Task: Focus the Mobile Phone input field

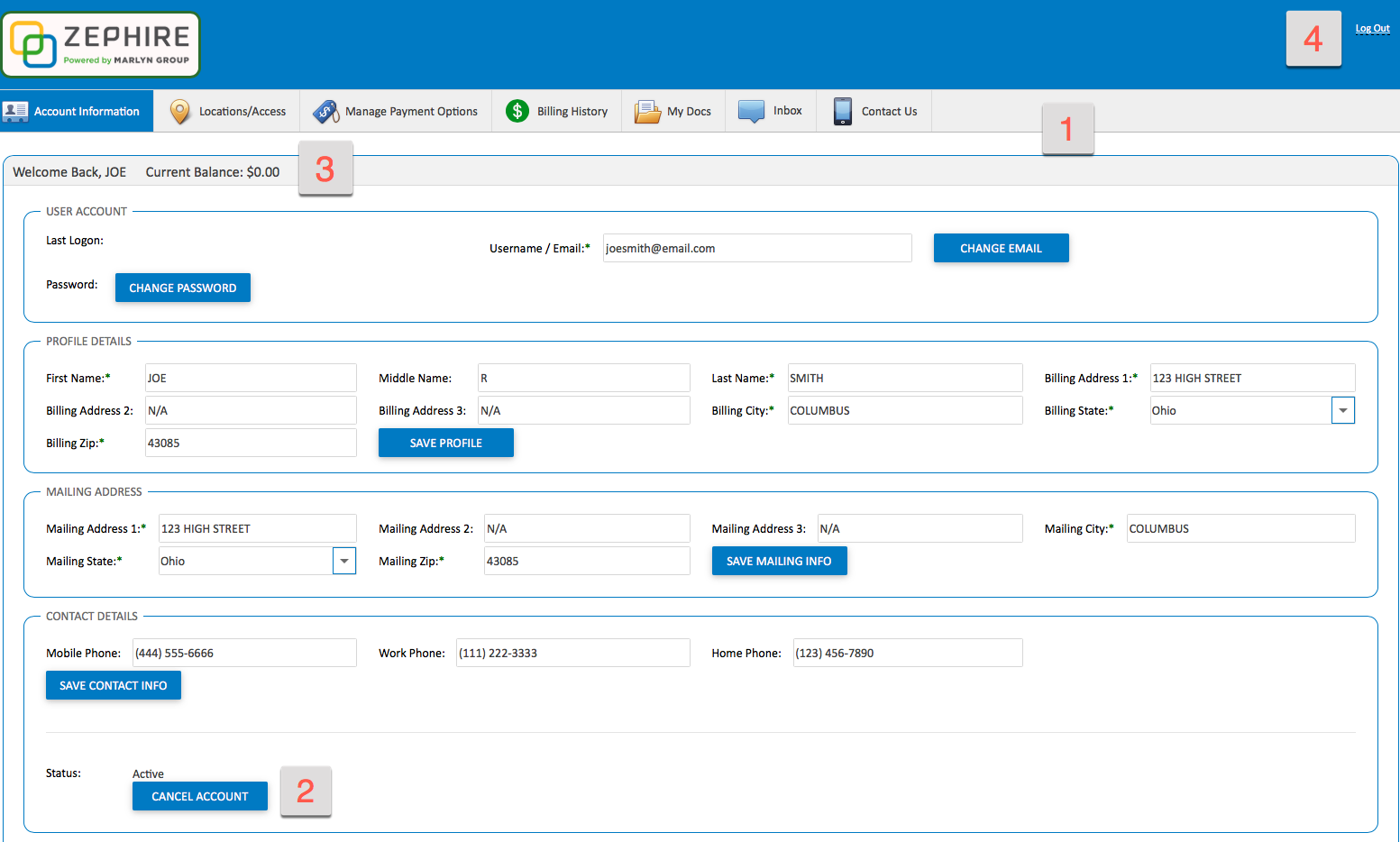Action: [244, 653]
